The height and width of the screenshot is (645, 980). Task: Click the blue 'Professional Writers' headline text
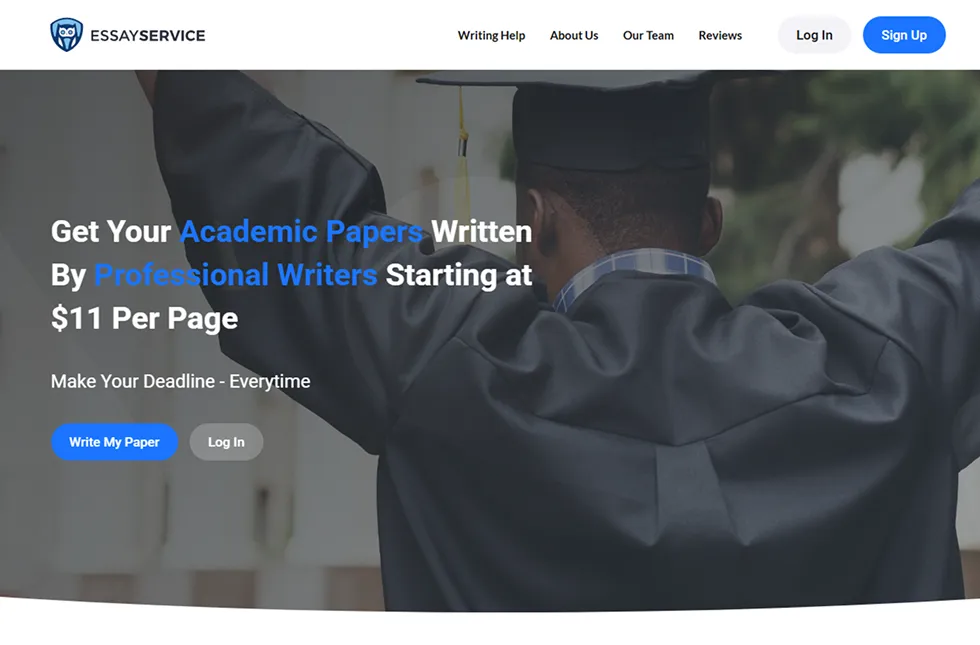236,275
